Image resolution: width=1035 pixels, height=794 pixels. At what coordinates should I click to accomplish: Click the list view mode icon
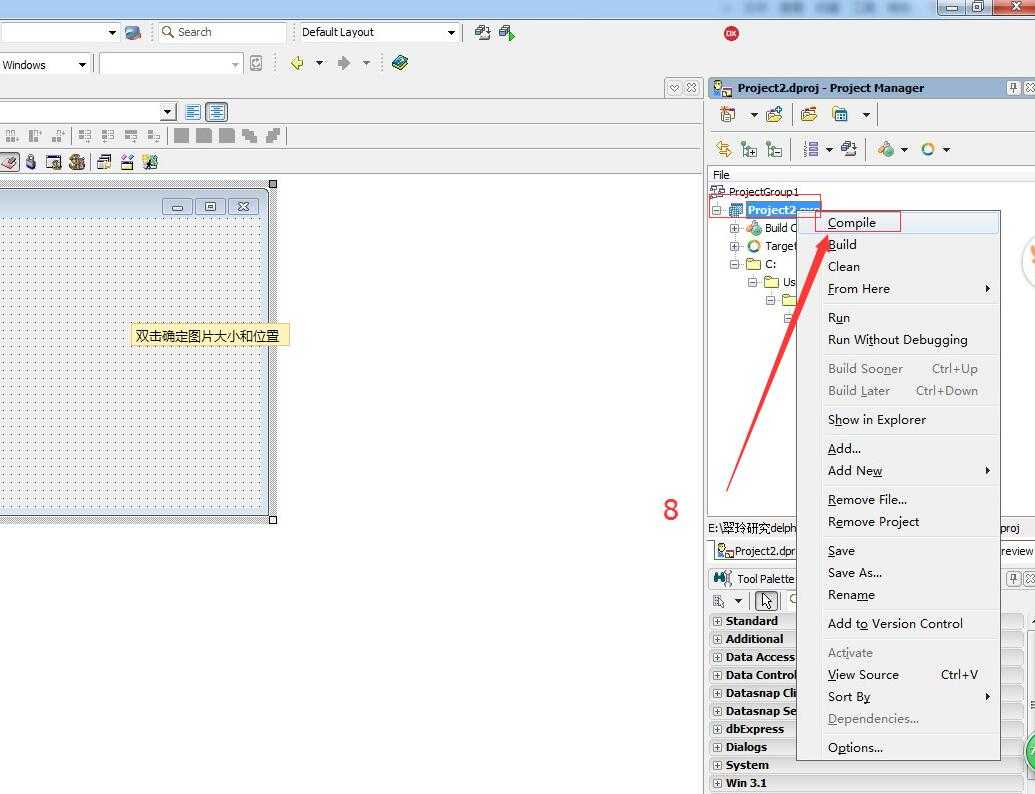pyautogui.click(x=811, y=149)
